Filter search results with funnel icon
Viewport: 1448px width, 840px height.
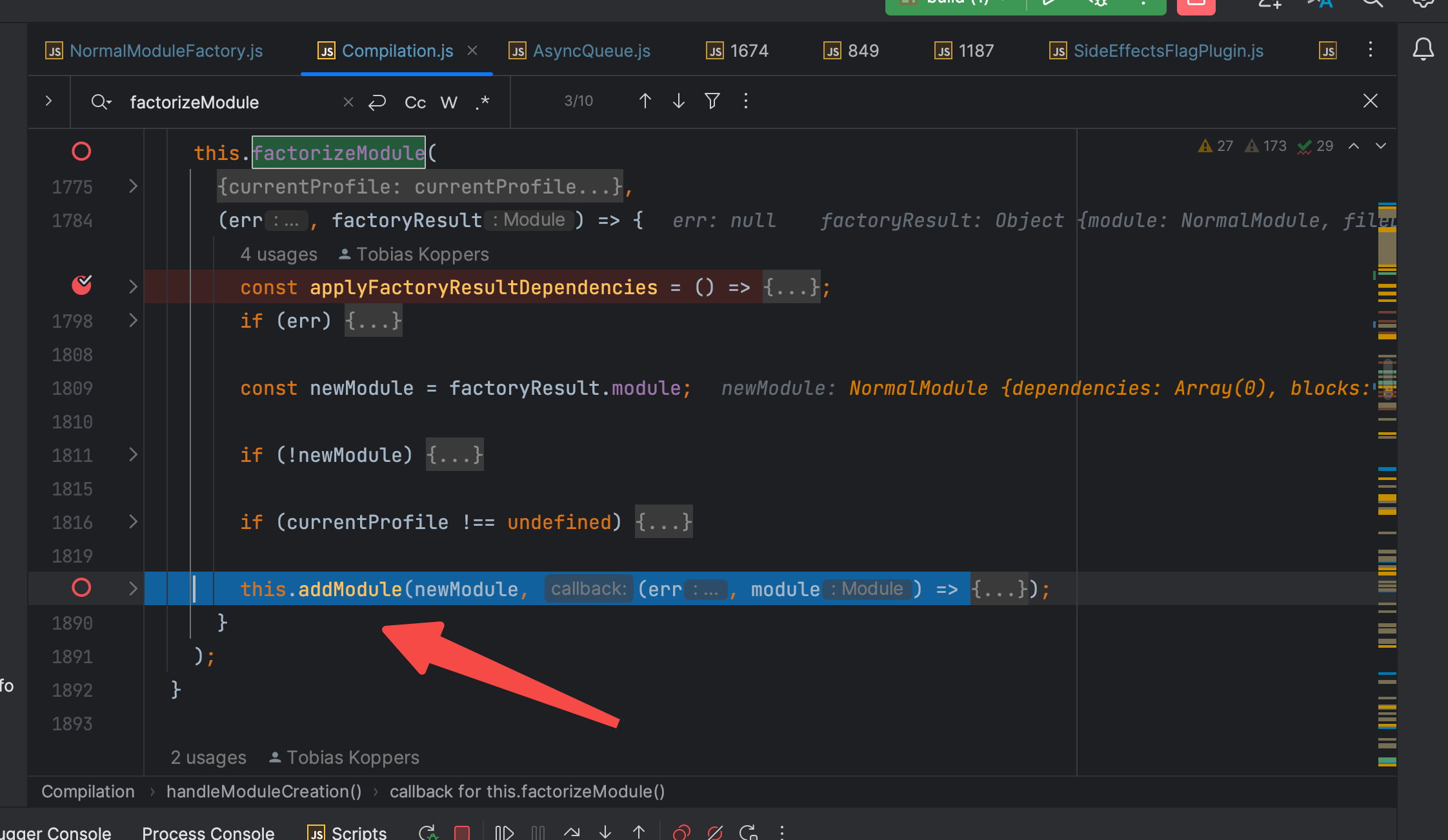712,101
